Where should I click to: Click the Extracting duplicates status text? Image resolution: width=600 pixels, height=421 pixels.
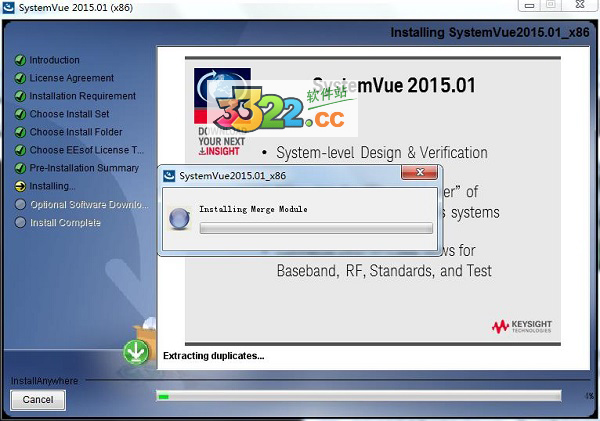[x=213, y=355]
